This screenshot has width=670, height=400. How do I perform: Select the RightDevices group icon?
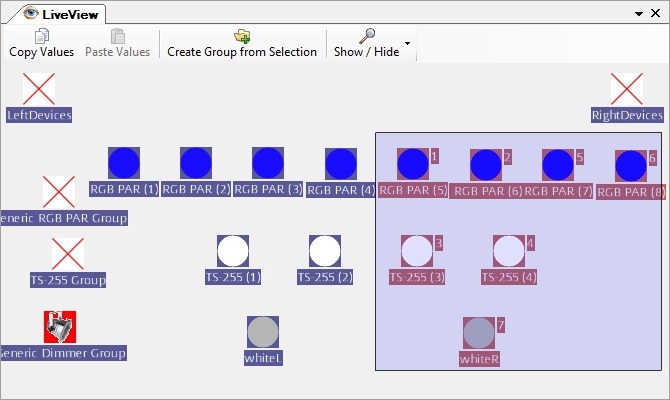pos(627,90)
